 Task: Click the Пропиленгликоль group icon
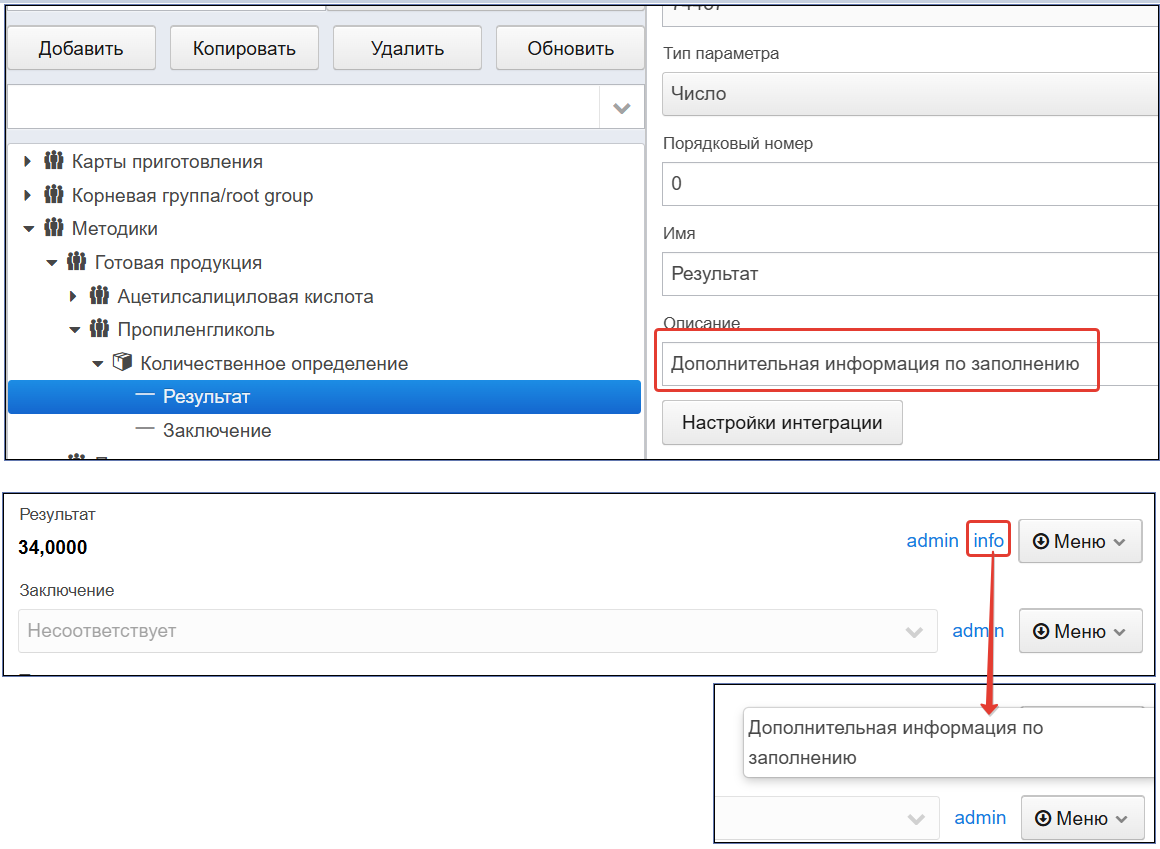click(100, 329)
